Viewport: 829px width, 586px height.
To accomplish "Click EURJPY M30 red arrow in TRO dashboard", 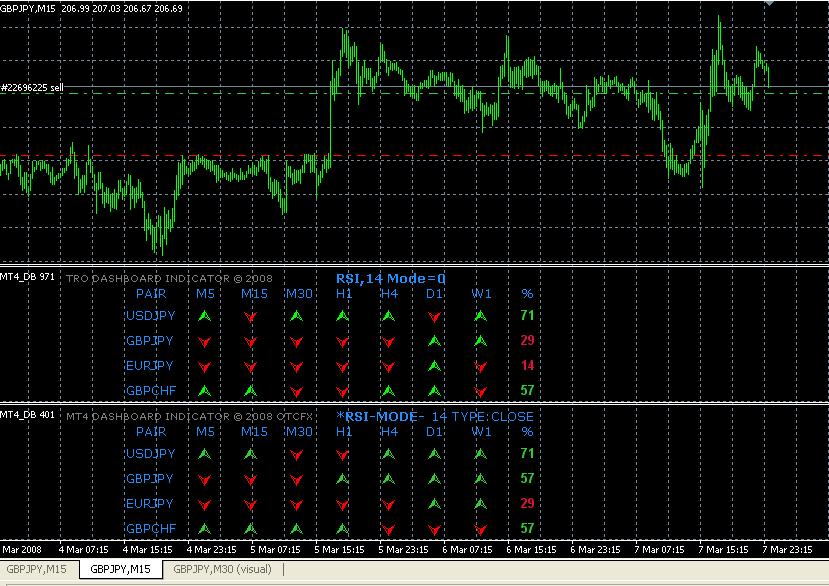I will (297, 367).
